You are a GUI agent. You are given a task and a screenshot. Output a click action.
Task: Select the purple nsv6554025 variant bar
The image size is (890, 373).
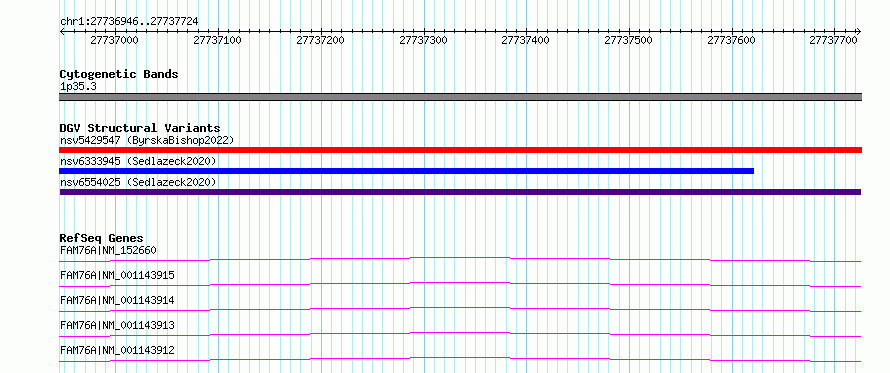click(460, 192)
